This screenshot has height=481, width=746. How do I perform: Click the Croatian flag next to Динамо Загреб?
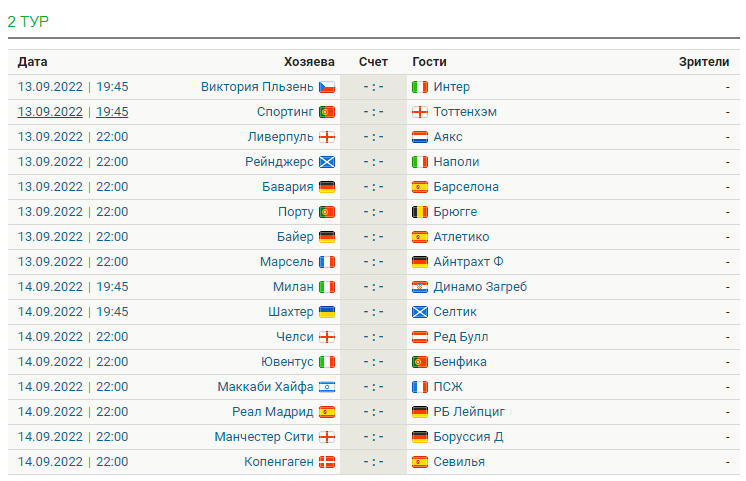click(x=420, y=287)
